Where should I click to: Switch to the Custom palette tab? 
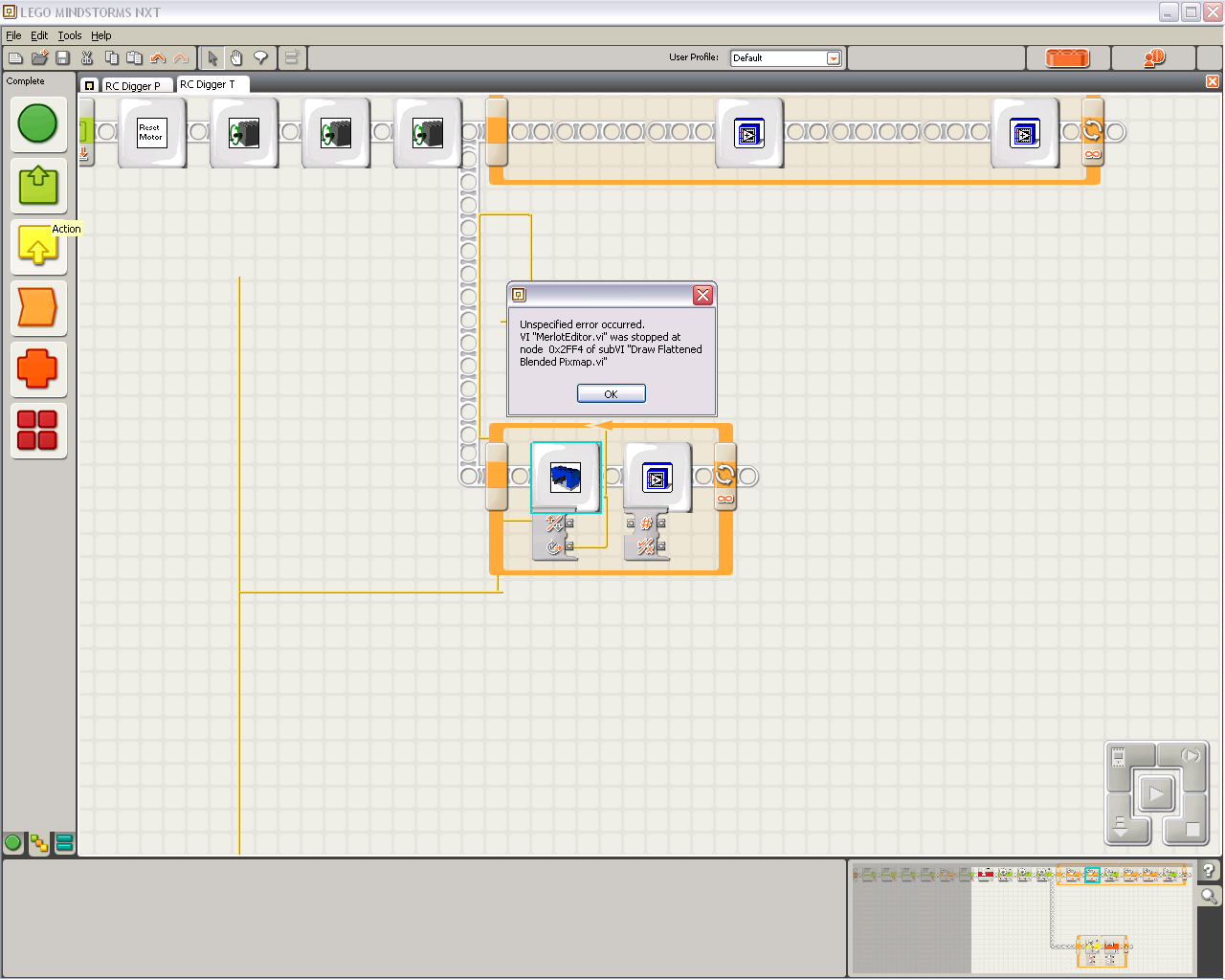64,843
